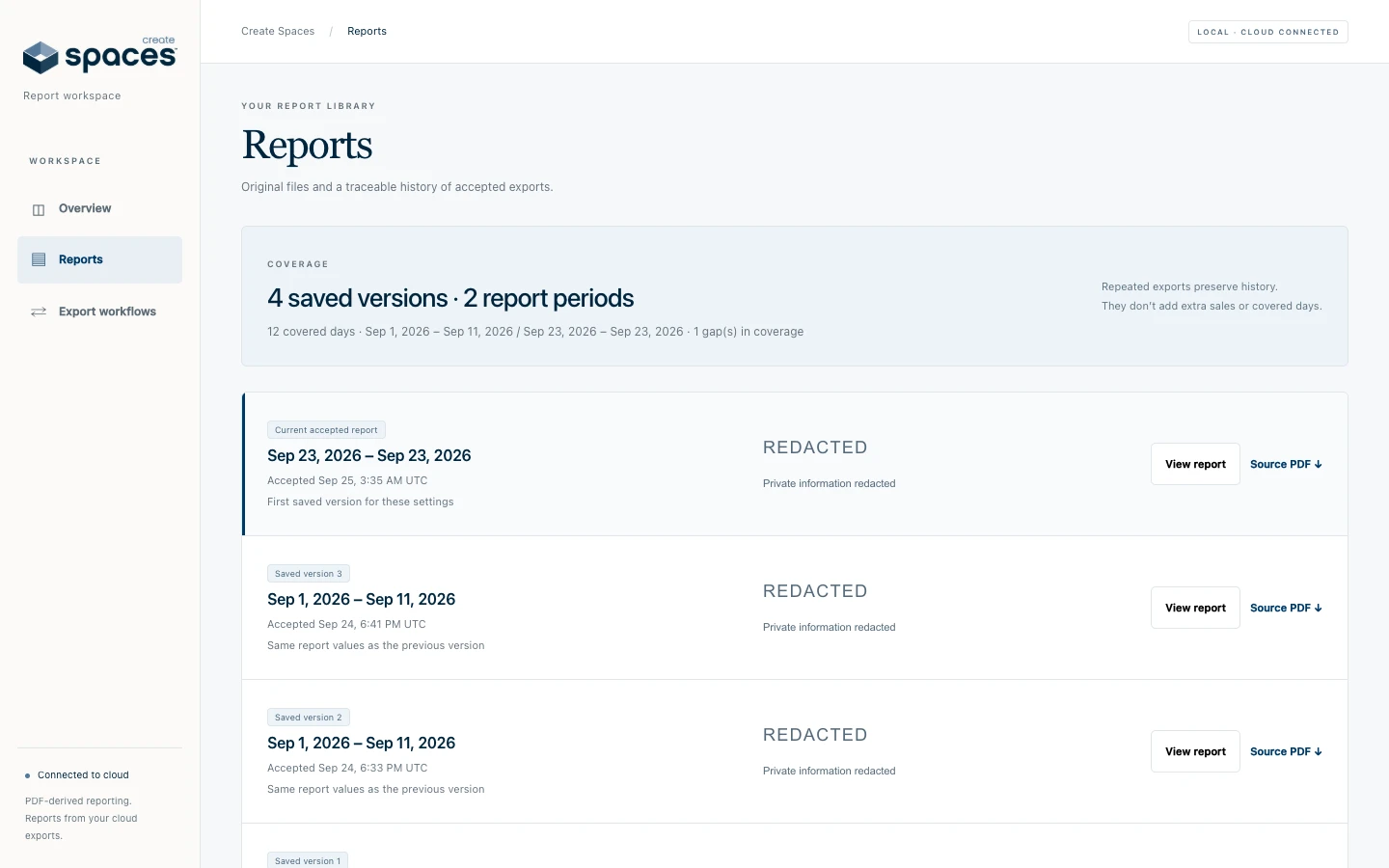Click First saved version for these settings text
The image size is (1389, 868).
(361, 502)
